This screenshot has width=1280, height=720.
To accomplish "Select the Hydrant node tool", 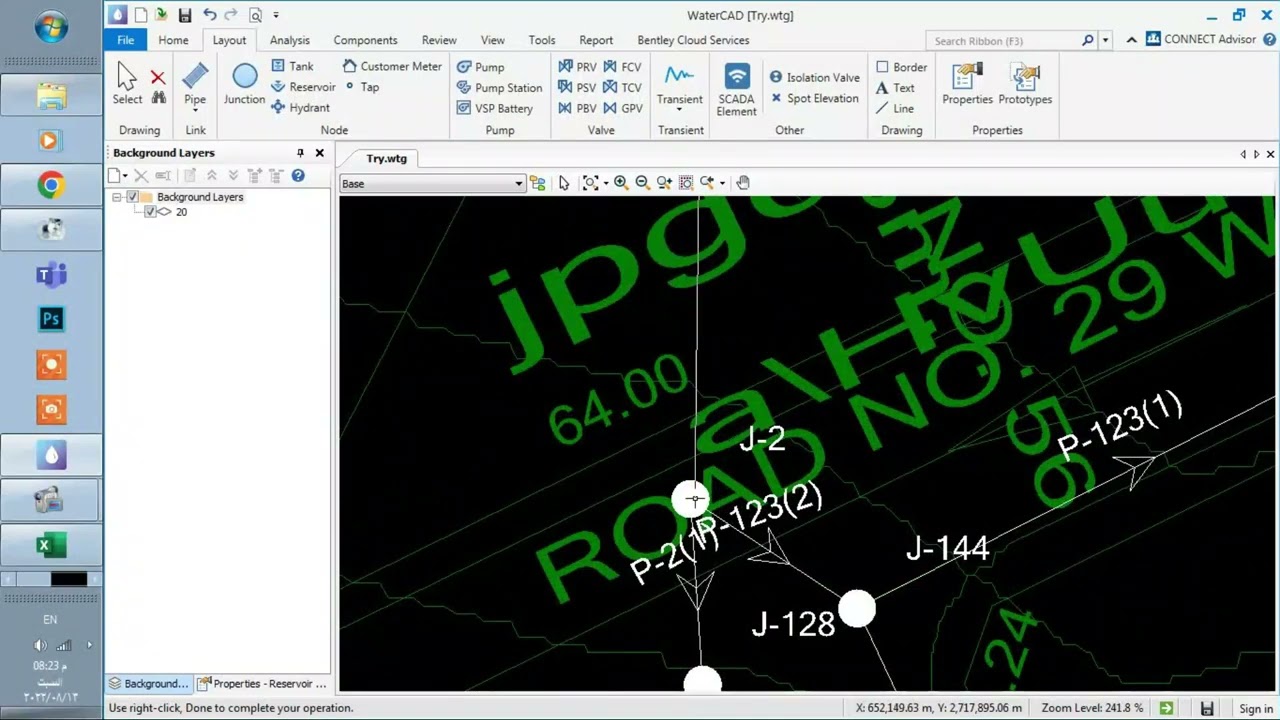I will [300, 108].
